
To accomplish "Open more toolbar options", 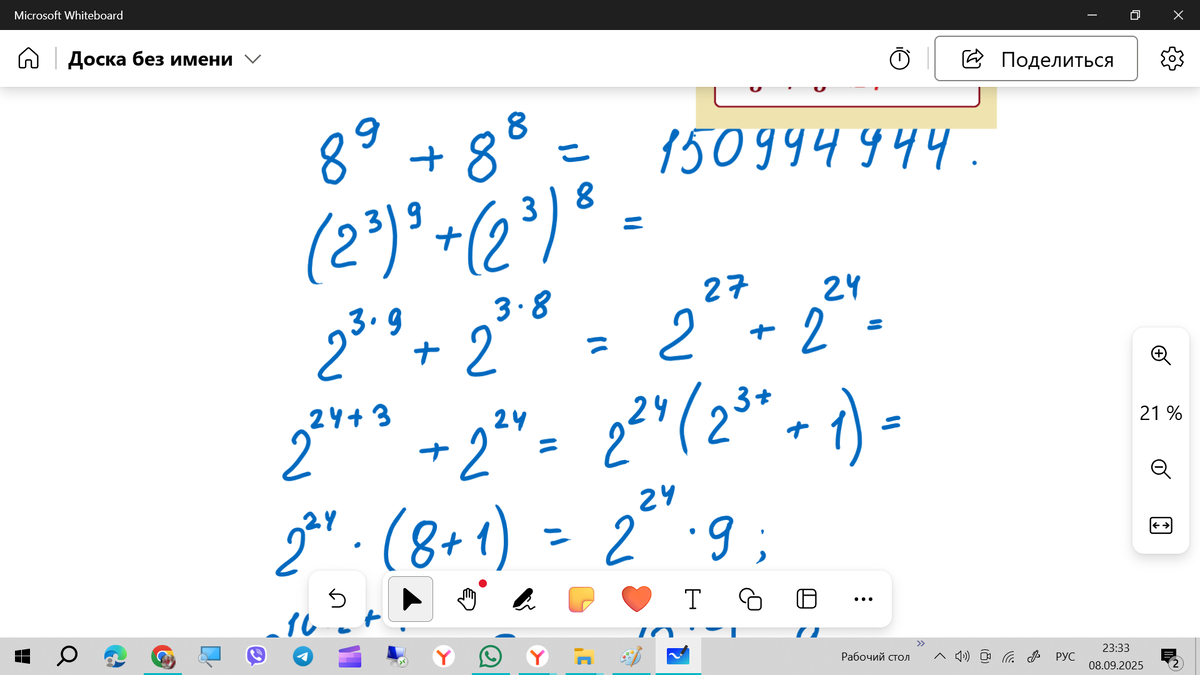I will point(864,599).
